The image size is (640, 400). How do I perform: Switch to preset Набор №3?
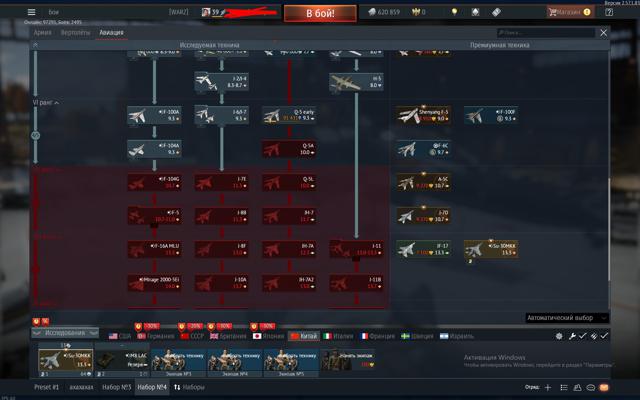(x=116, y=387)
